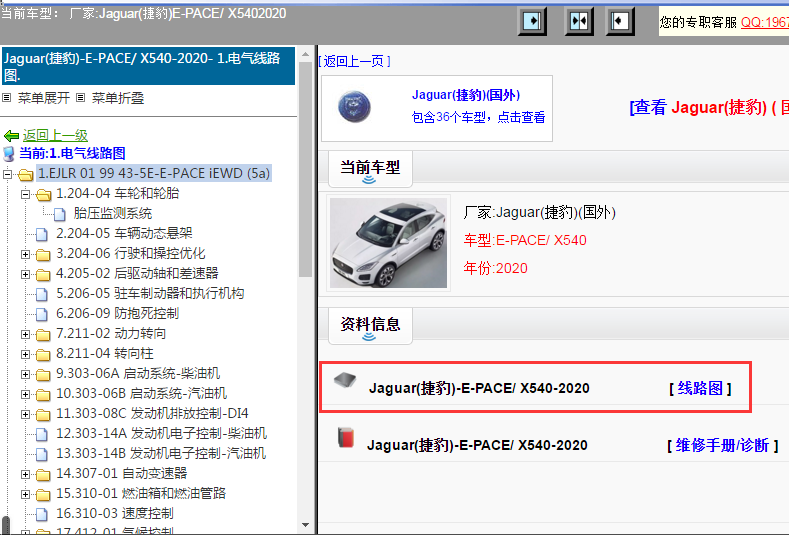Select the 胎压监测系统 tree item
789x535 pixels.
113,213
